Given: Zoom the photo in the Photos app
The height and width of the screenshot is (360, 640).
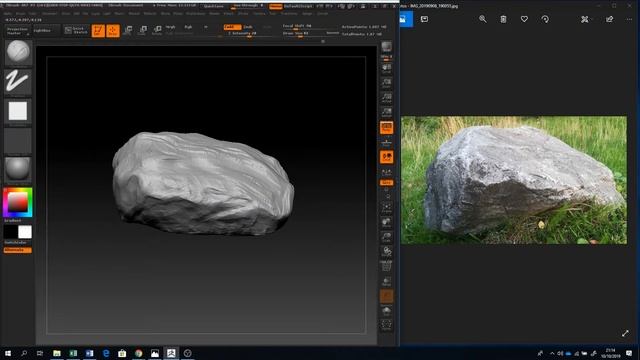Looking at the screenshot, I should pyautogui.click(x=482, y=19).
